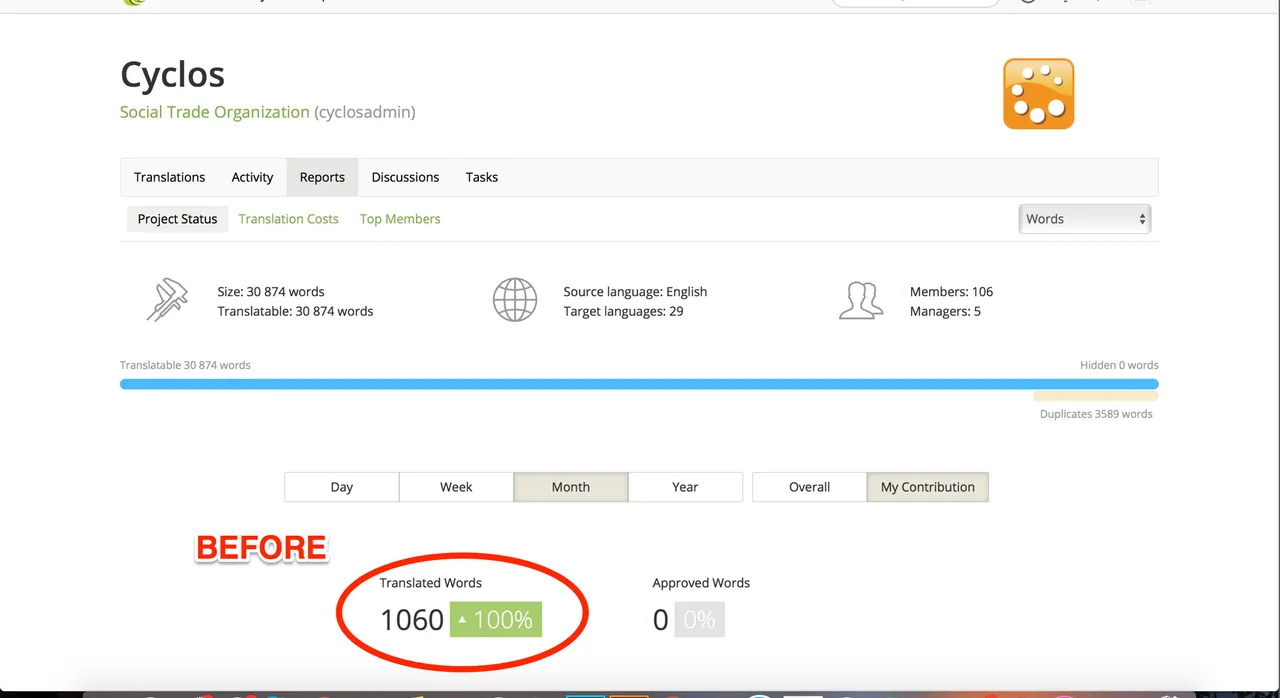The width and height of the screenshot is (1280, 698).
Task: Click the Approved Words heading
Action: [701, 583]
